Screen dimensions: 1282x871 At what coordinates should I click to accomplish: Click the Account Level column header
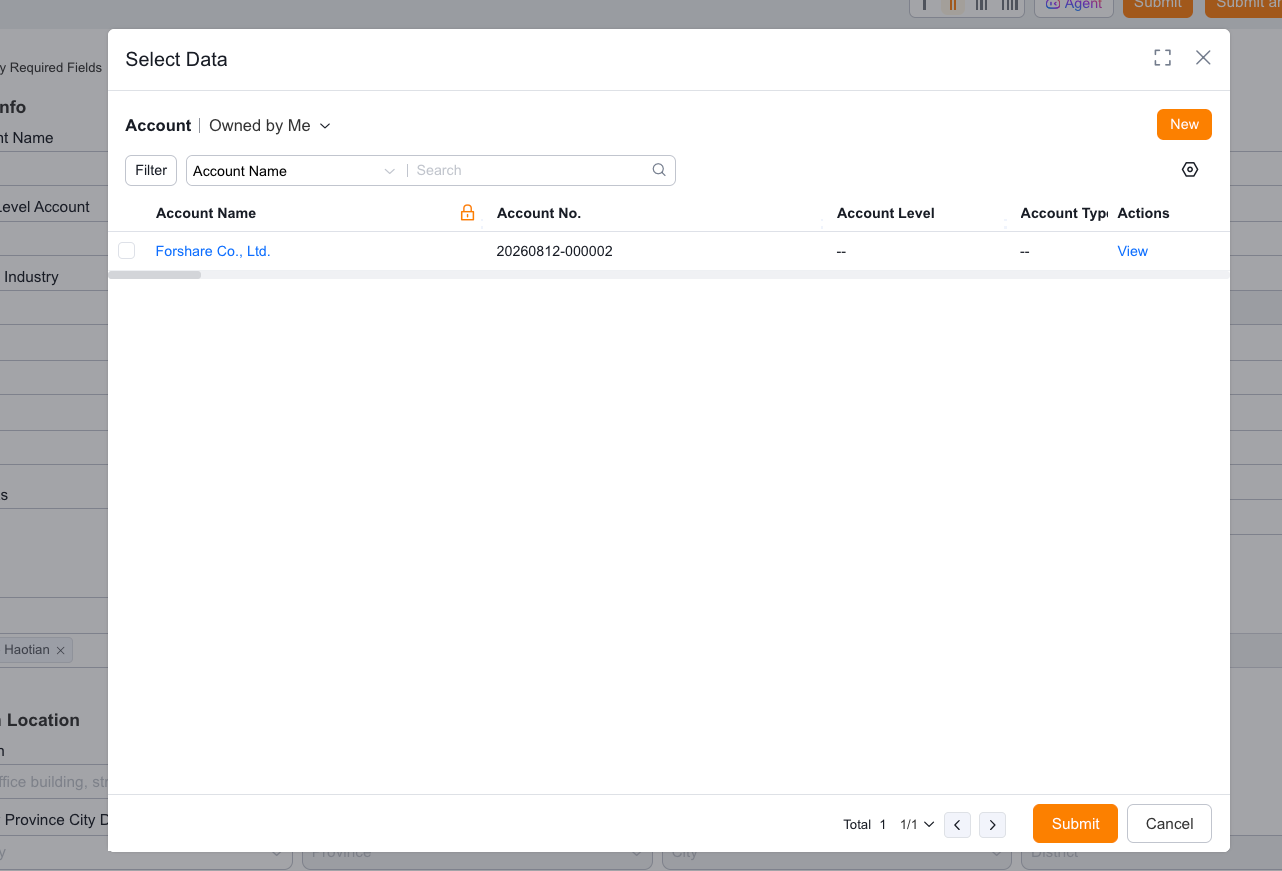coord(886,213)
